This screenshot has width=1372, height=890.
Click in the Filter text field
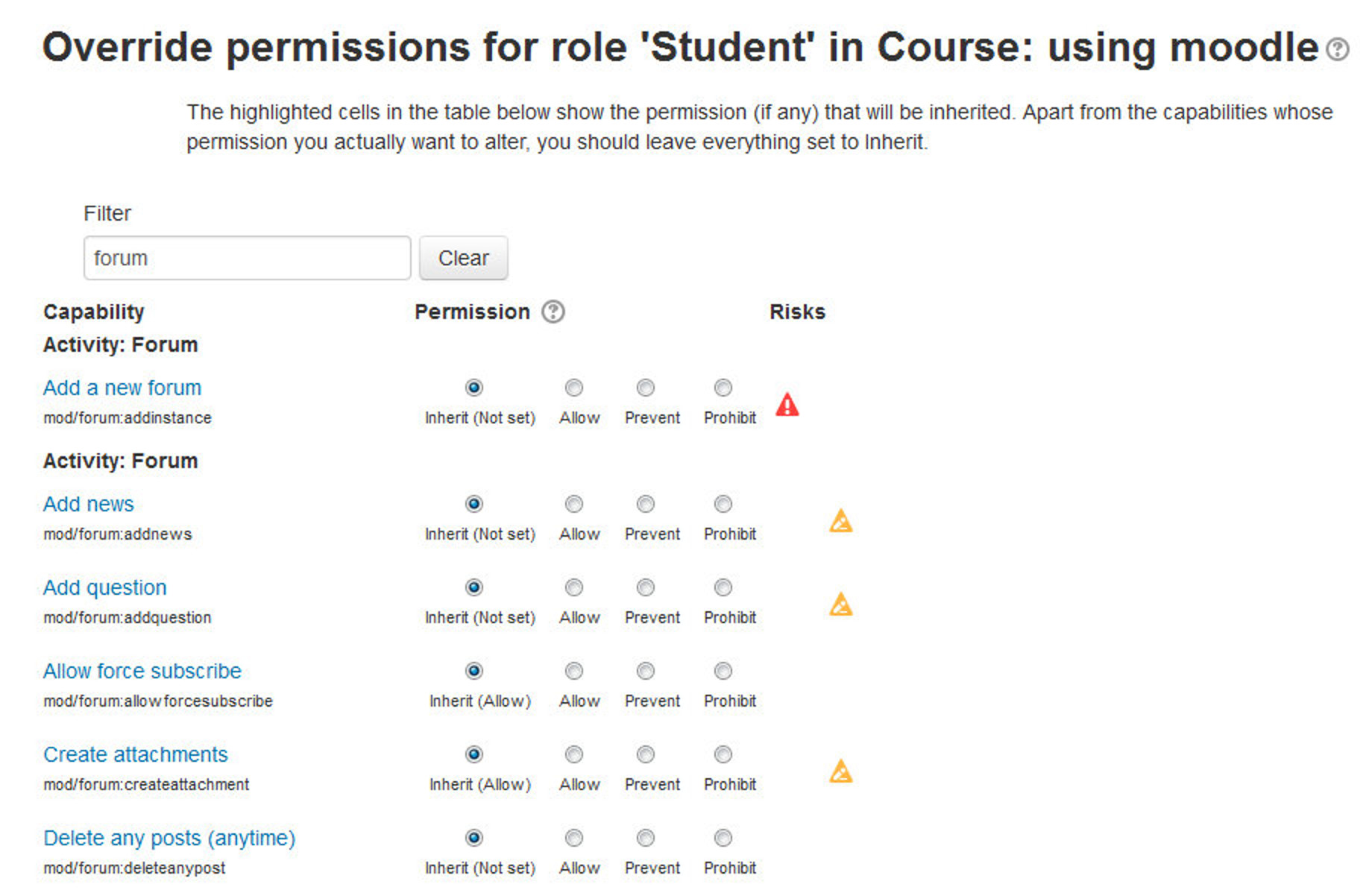[247, 258]
